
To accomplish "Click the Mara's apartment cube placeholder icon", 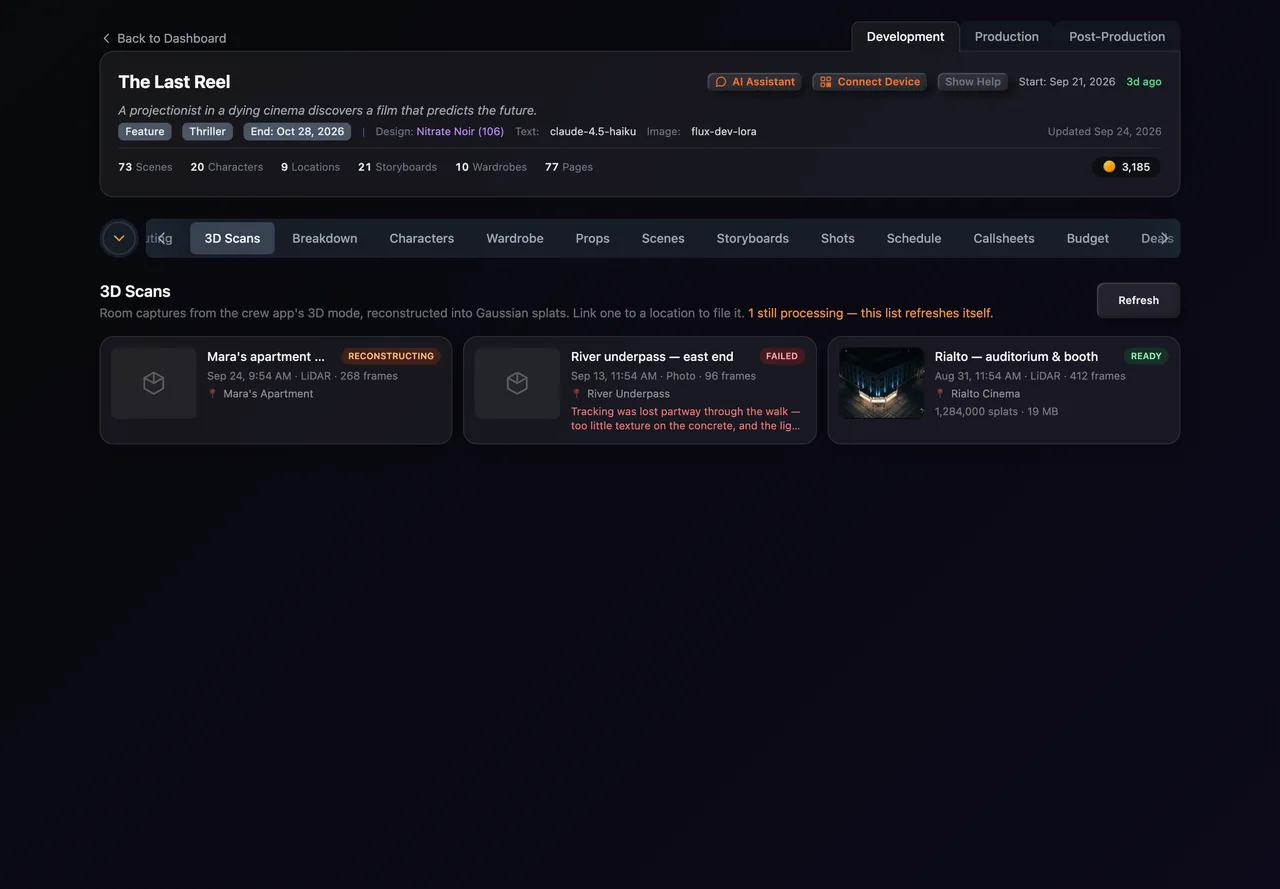I will pos(154,383).
